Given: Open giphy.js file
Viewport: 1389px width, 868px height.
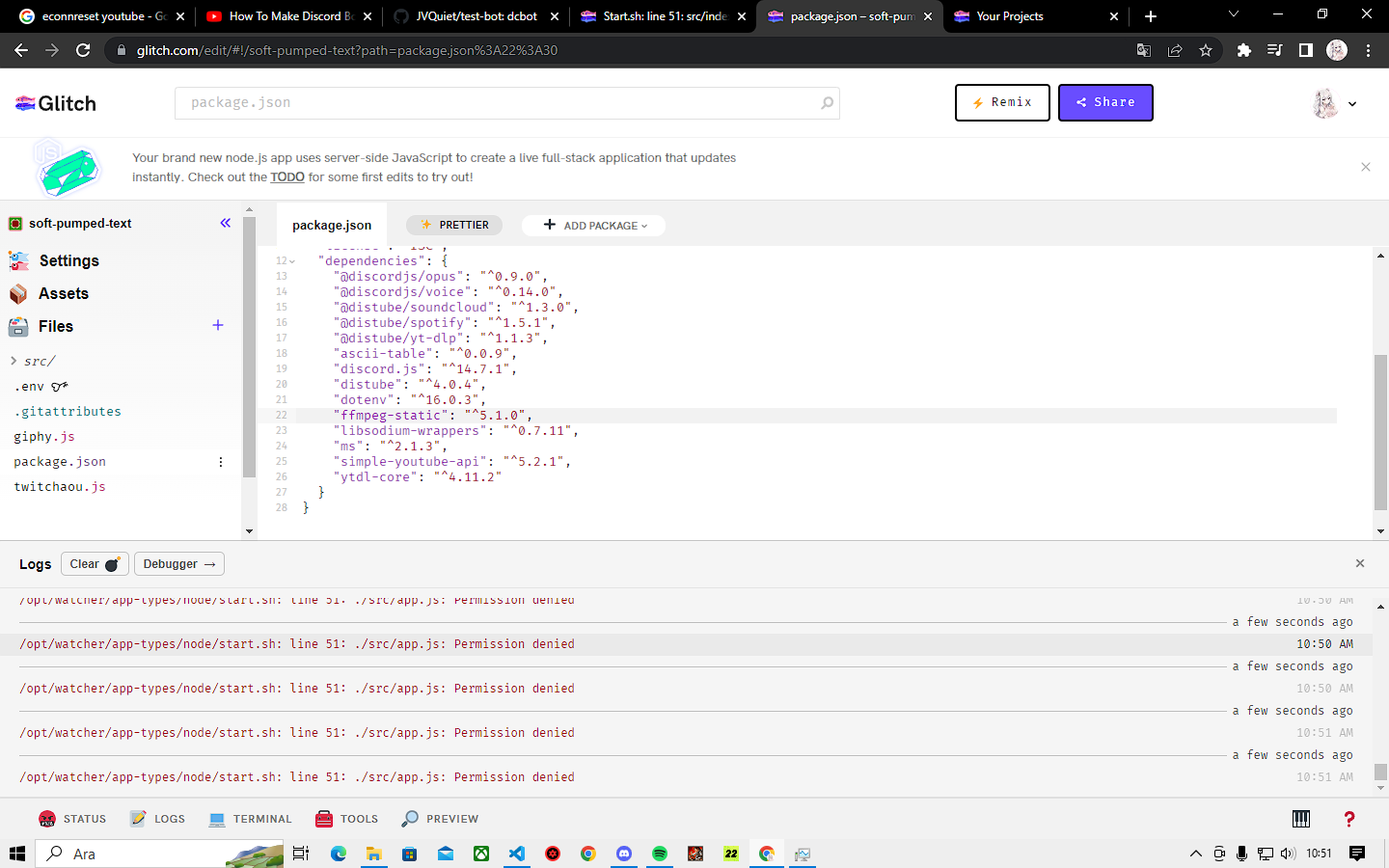Looking at the screenshot, I should pyautogui.click(x=44, y=437).
